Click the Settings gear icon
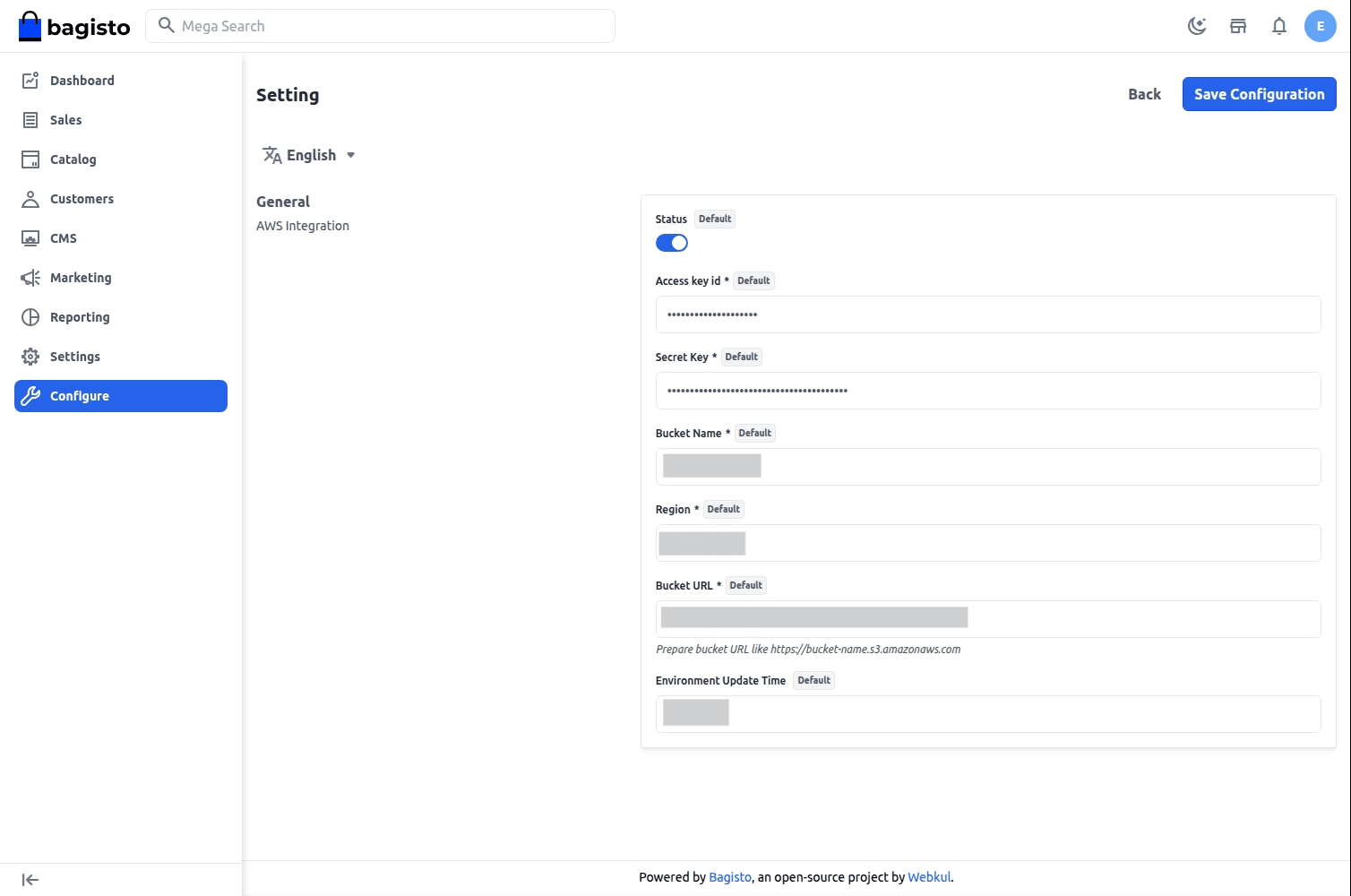The width and height of the screenshot is (1351, 896). pyautogui.click(x=30, y=356)
